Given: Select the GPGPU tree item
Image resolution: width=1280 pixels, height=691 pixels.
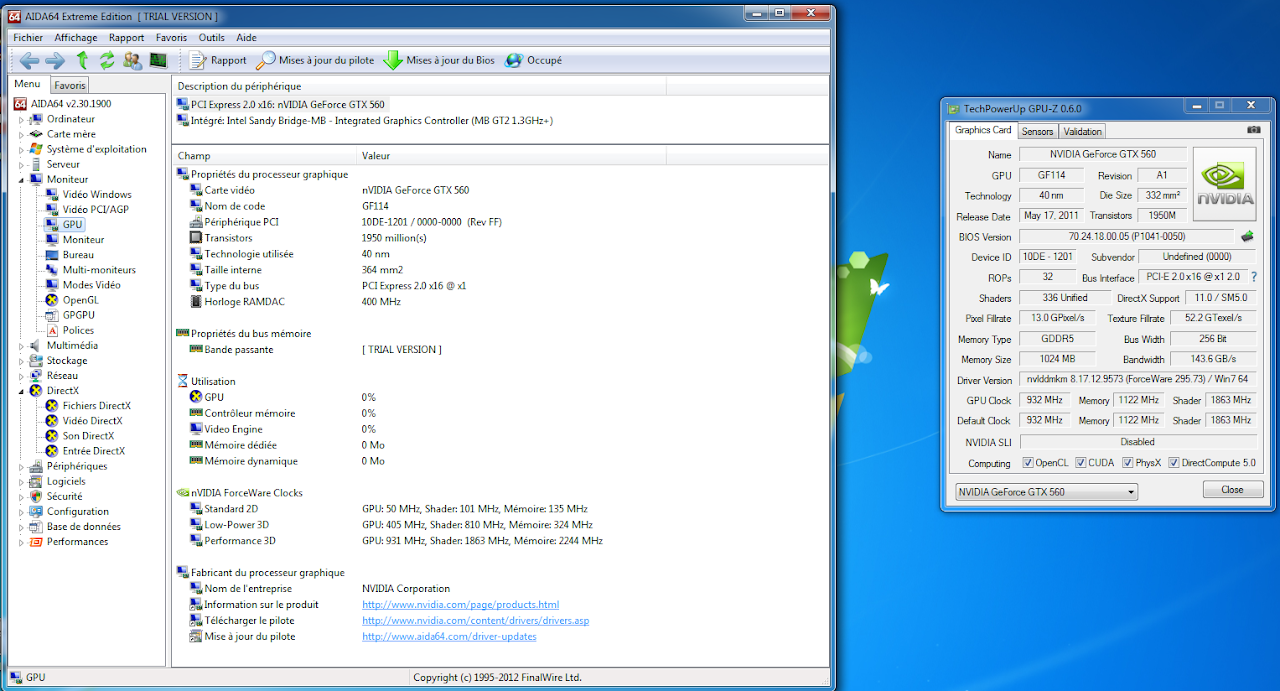Looking at the screenshot, I should [x=70, y=315].
